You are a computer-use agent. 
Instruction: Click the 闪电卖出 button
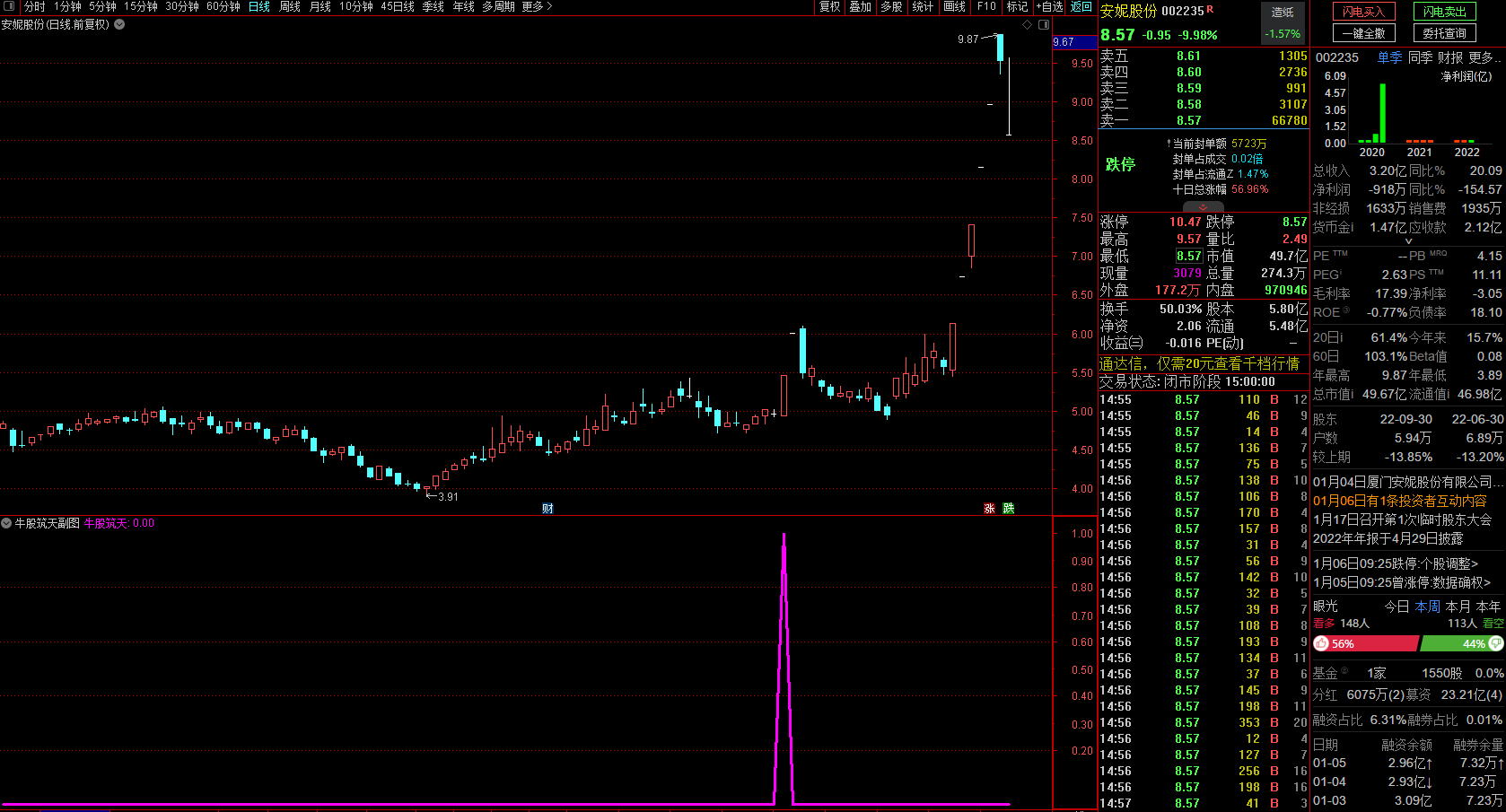pyautogui.click(x=1445, y=12)
